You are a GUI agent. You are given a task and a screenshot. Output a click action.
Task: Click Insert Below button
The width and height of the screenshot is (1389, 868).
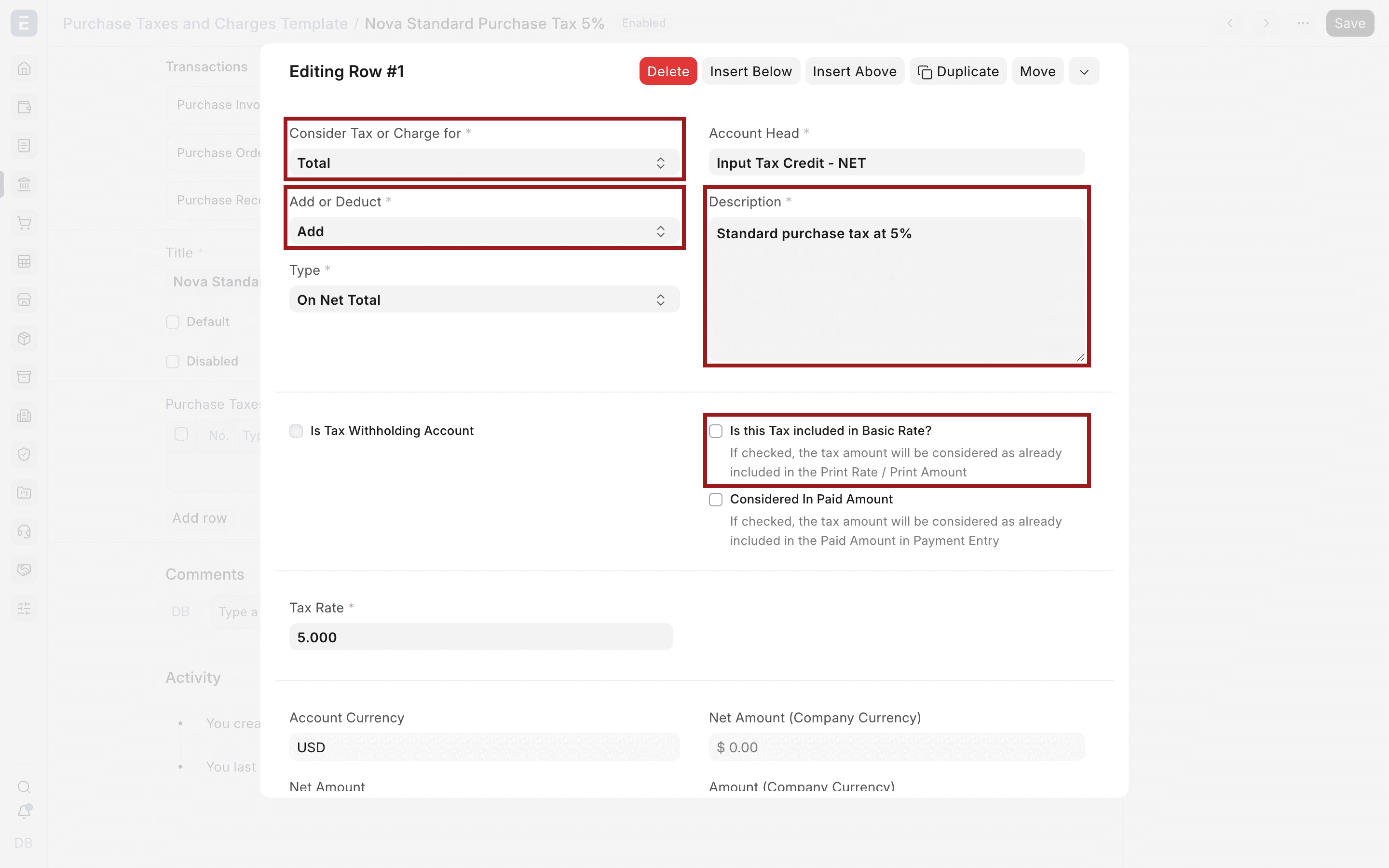(751, 72)
